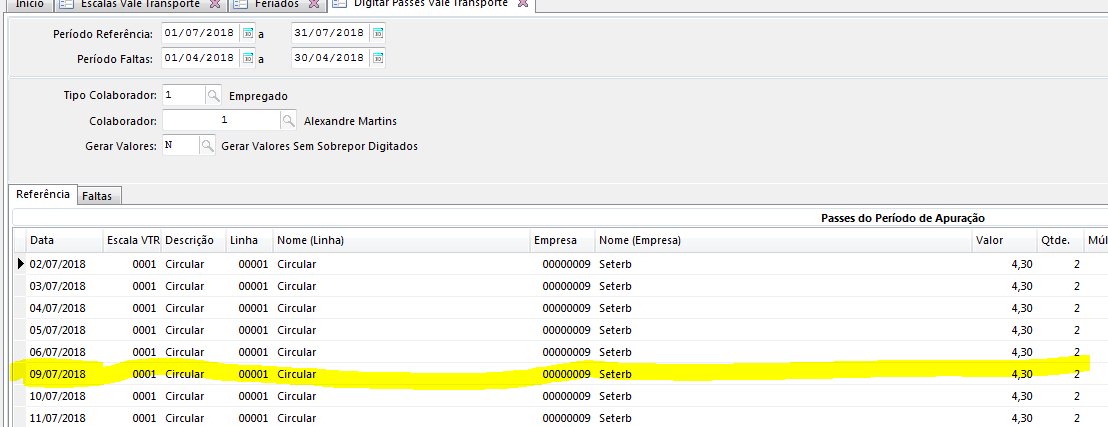This screenshot has height=427, width=1108.
Task: Click the Tipo Colaborador search magnifier
Action: [x=213, y=95]
